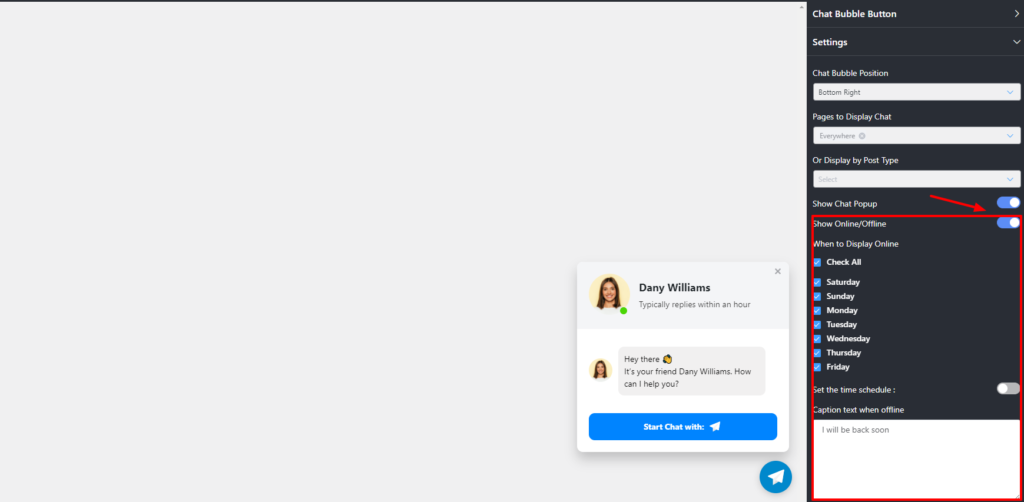Toggle the Show Online/Offline switch
Screen dimensions: 1024x502
(x=1008, y=223)
